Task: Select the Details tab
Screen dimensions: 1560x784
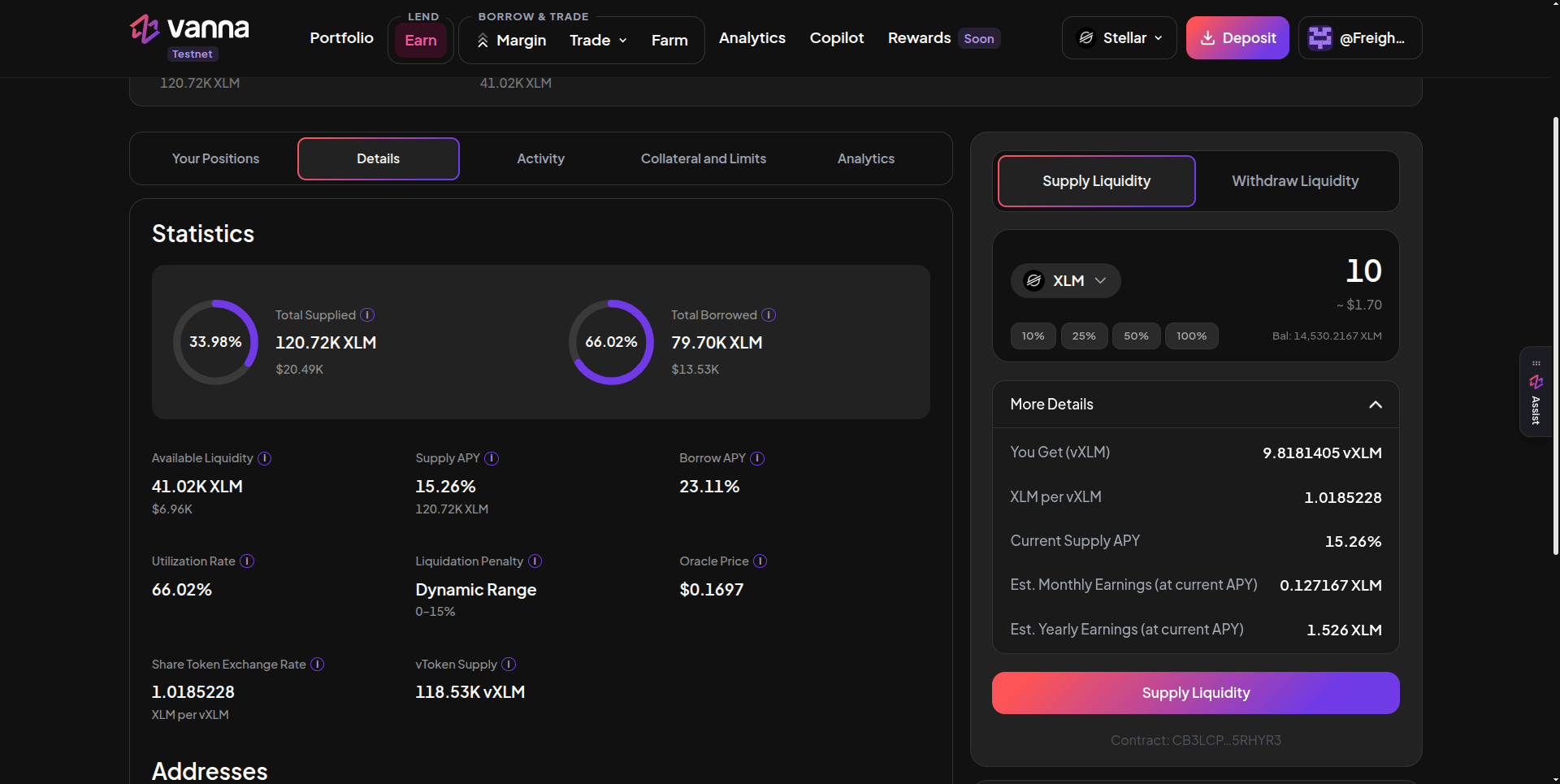Action: [x=379, y=158]
